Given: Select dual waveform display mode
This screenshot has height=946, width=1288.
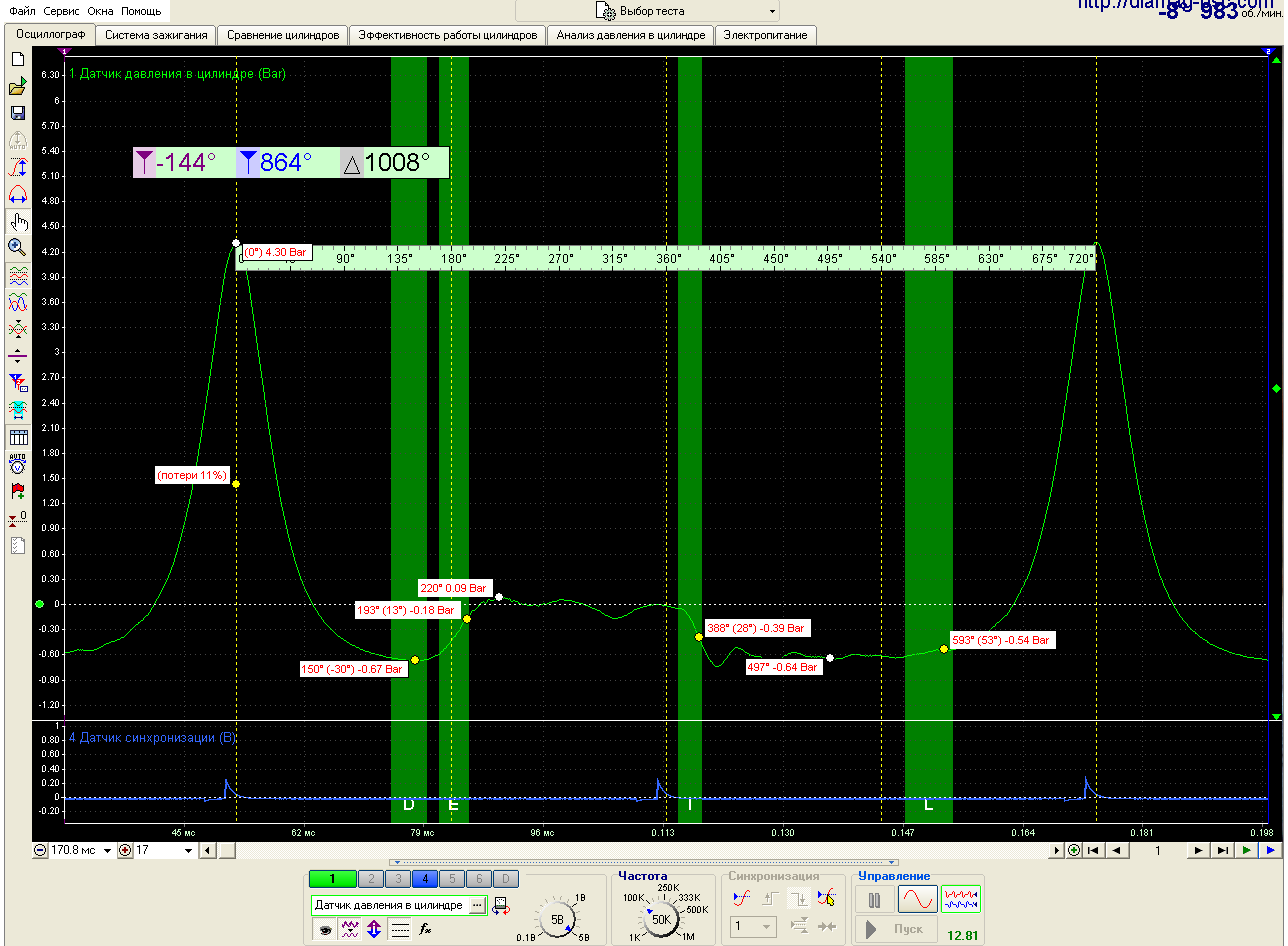Looking at the screenshot, I should click(961, 900).
